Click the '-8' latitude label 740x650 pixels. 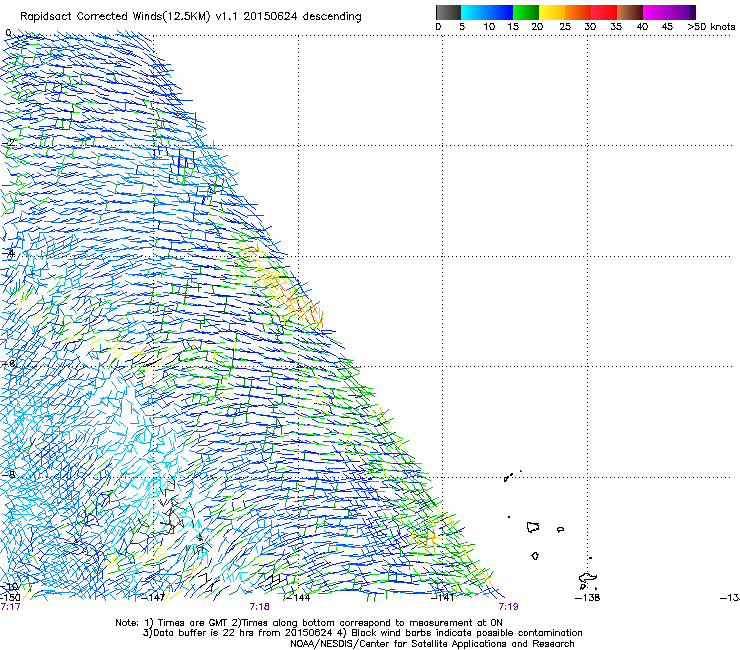coord(8,474)
